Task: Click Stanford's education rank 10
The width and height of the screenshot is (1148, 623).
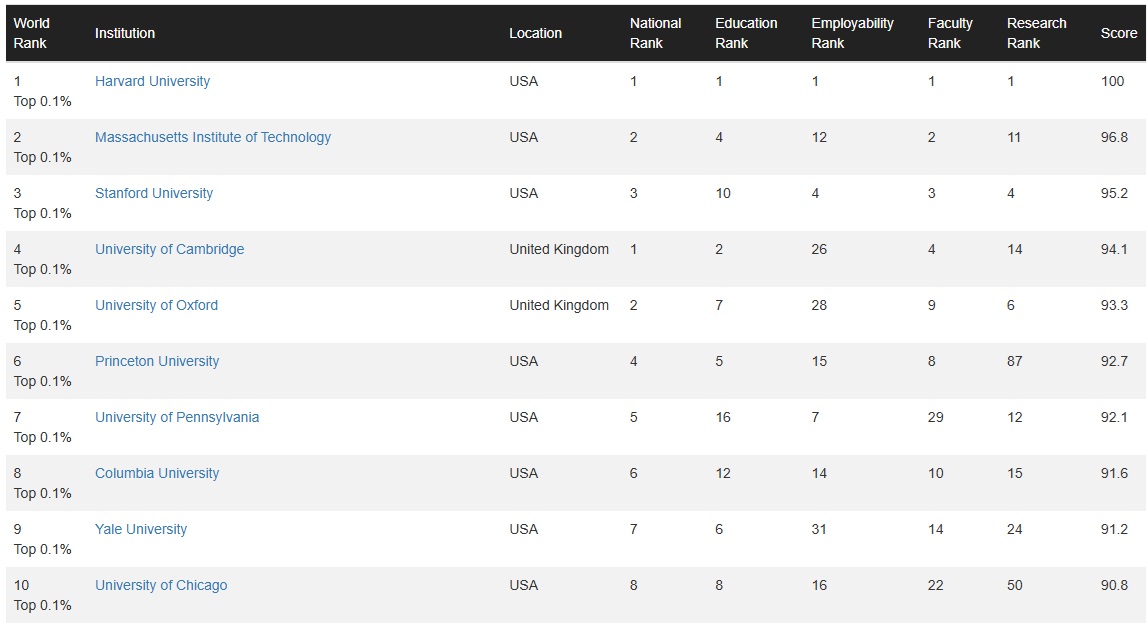Action: click(723, 193)
